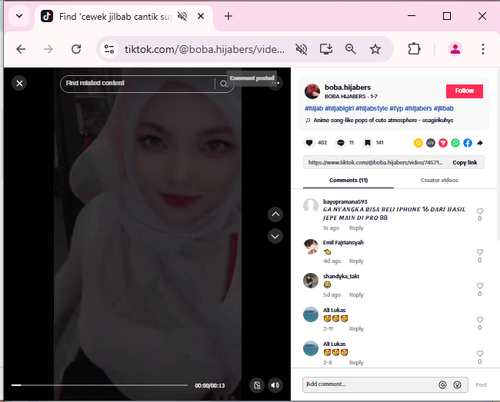The width and height of the screenshot is (500, 402).
Task: Open Chrome profile avatar
Action: pyautogui.click(x=455, y=49)
